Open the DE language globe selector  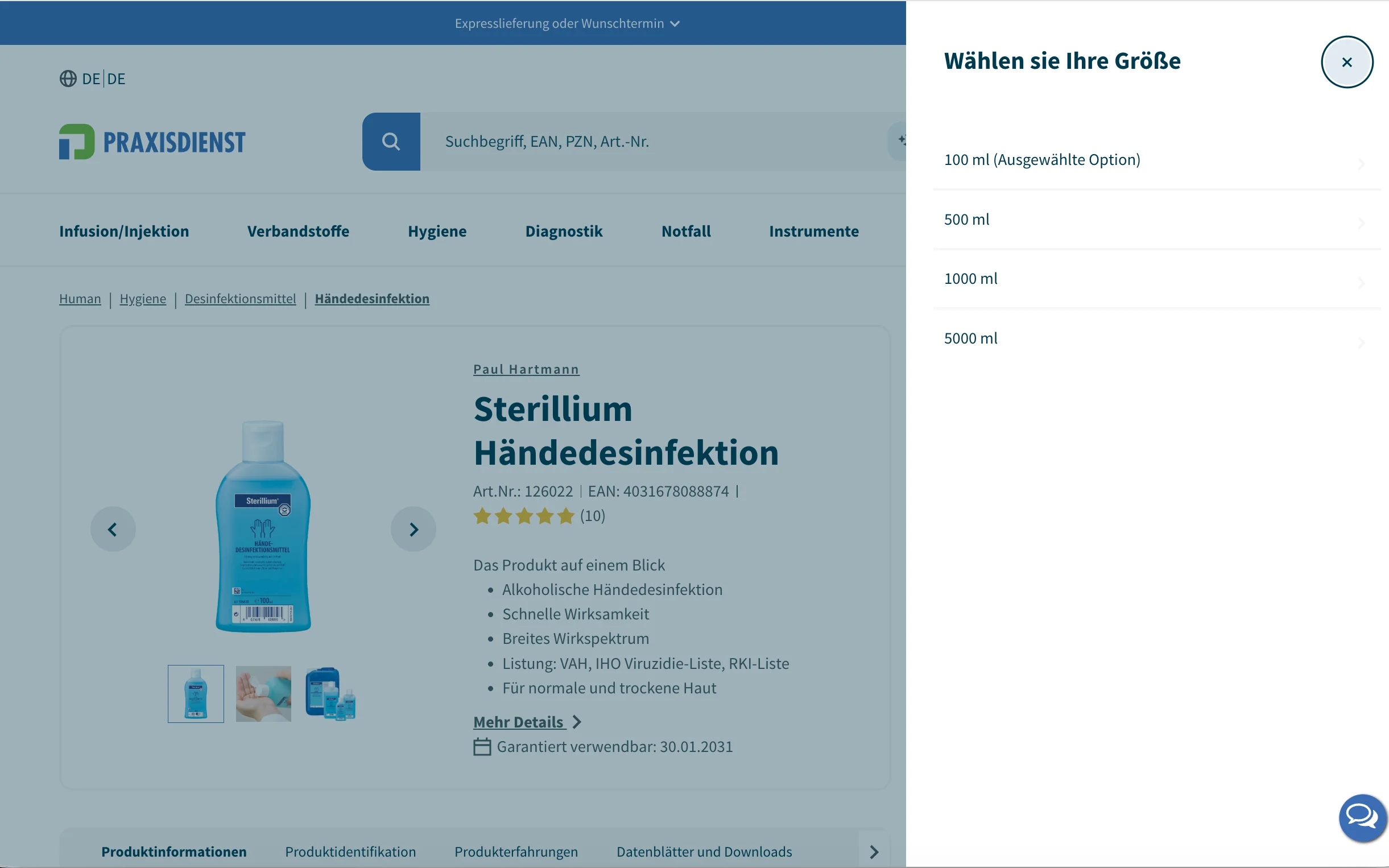pos(92,78)
